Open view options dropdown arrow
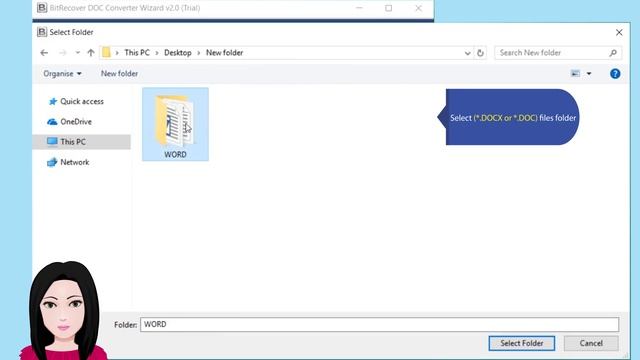 click(x=589, y=74)
